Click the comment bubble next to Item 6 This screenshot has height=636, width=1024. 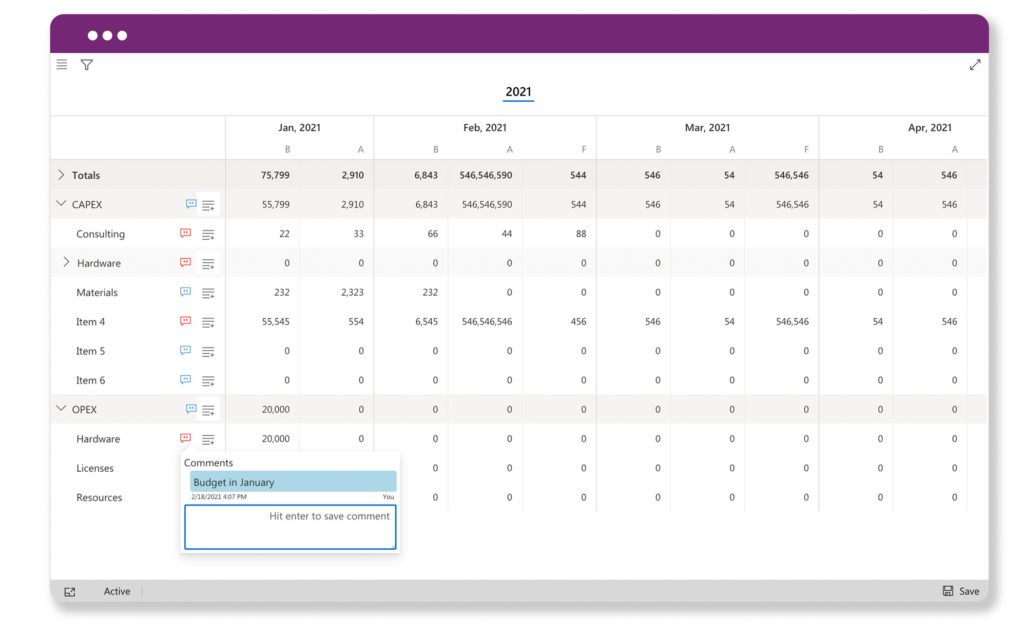point(184,380)
